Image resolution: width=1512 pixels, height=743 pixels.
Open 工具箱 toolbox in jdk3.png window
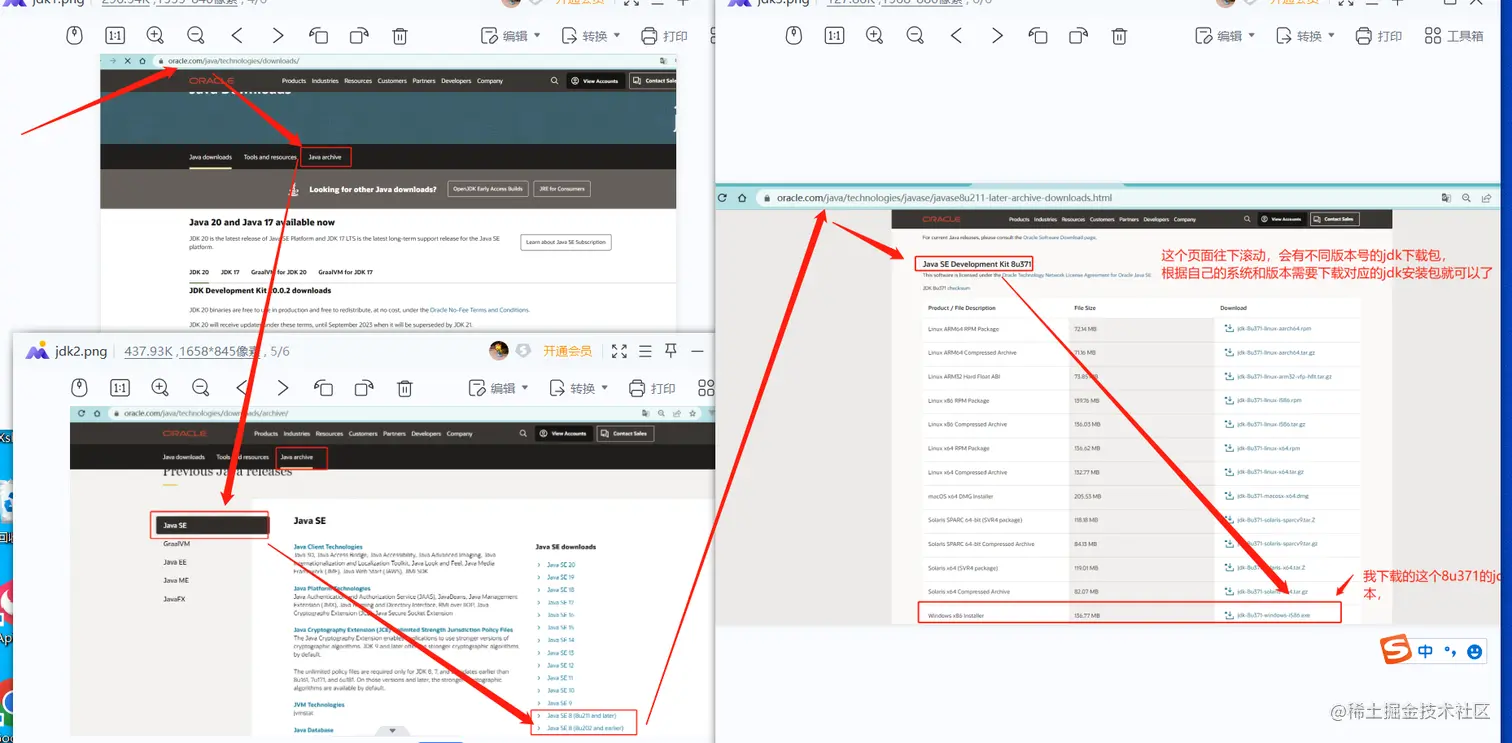1453,36
